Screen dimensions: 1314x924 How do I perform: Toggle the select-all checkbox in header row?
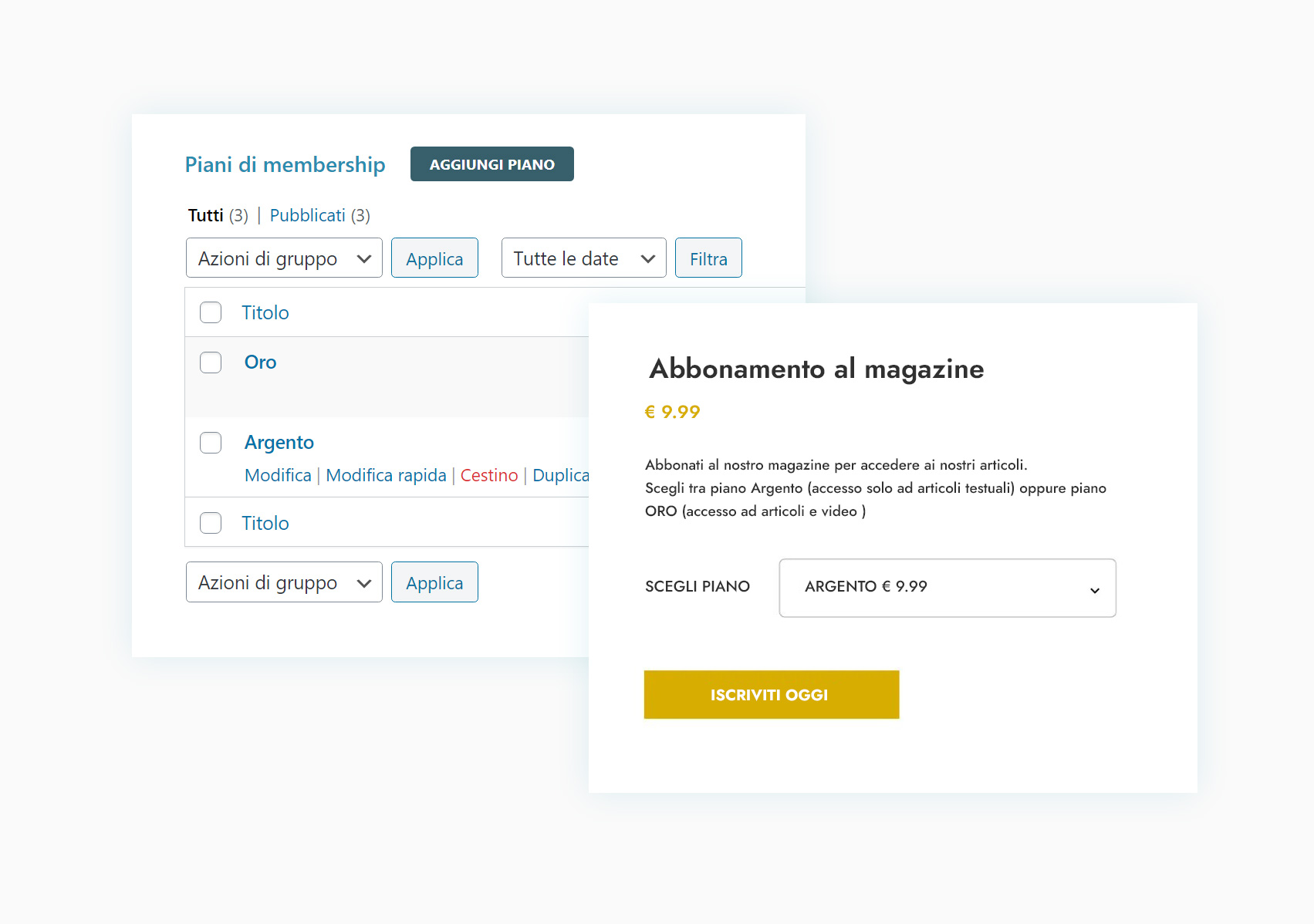[211, 312]
